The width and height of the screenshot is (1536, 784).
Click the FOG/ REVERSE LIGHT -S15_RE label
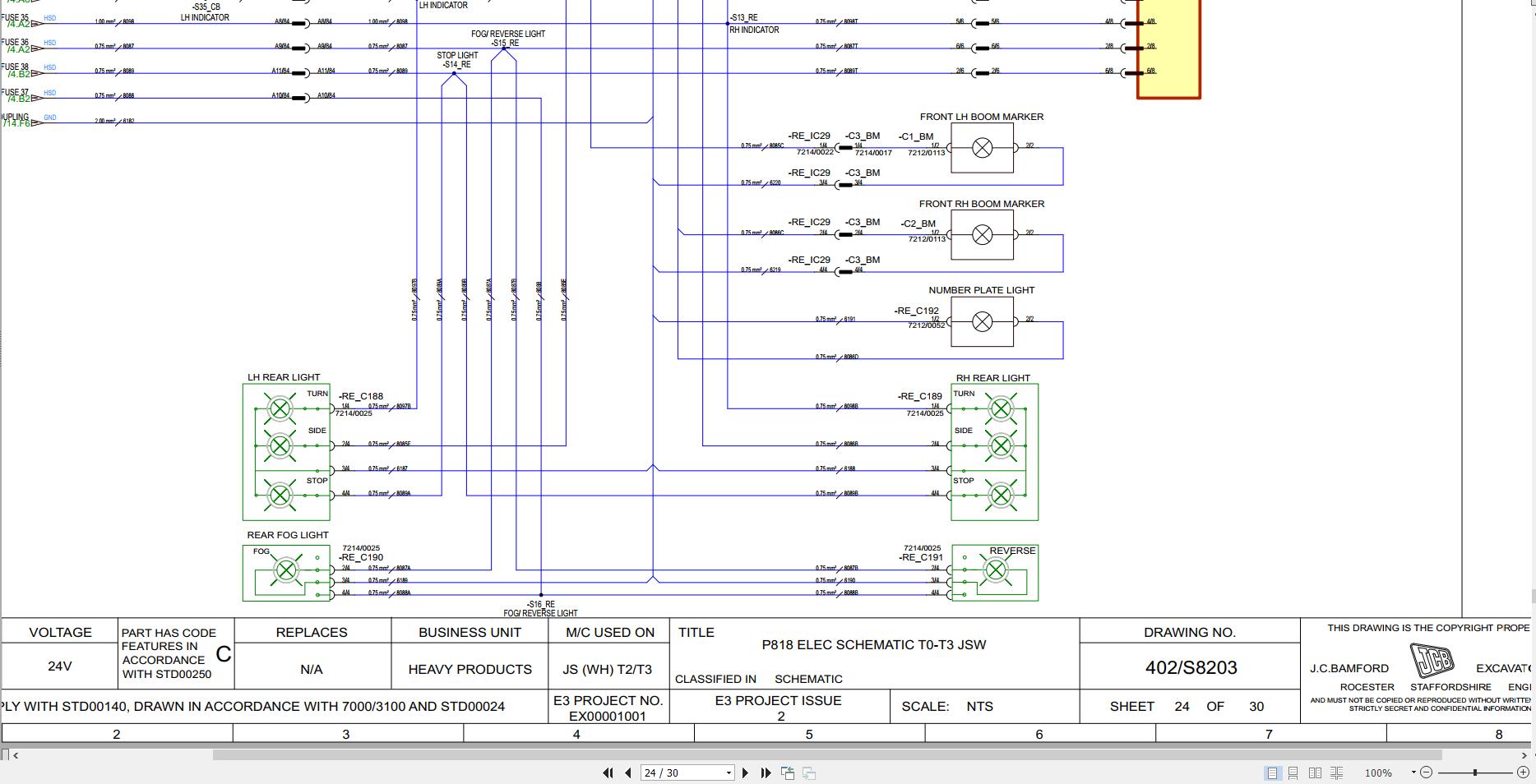pyautogui.click(x=508, y=39)
